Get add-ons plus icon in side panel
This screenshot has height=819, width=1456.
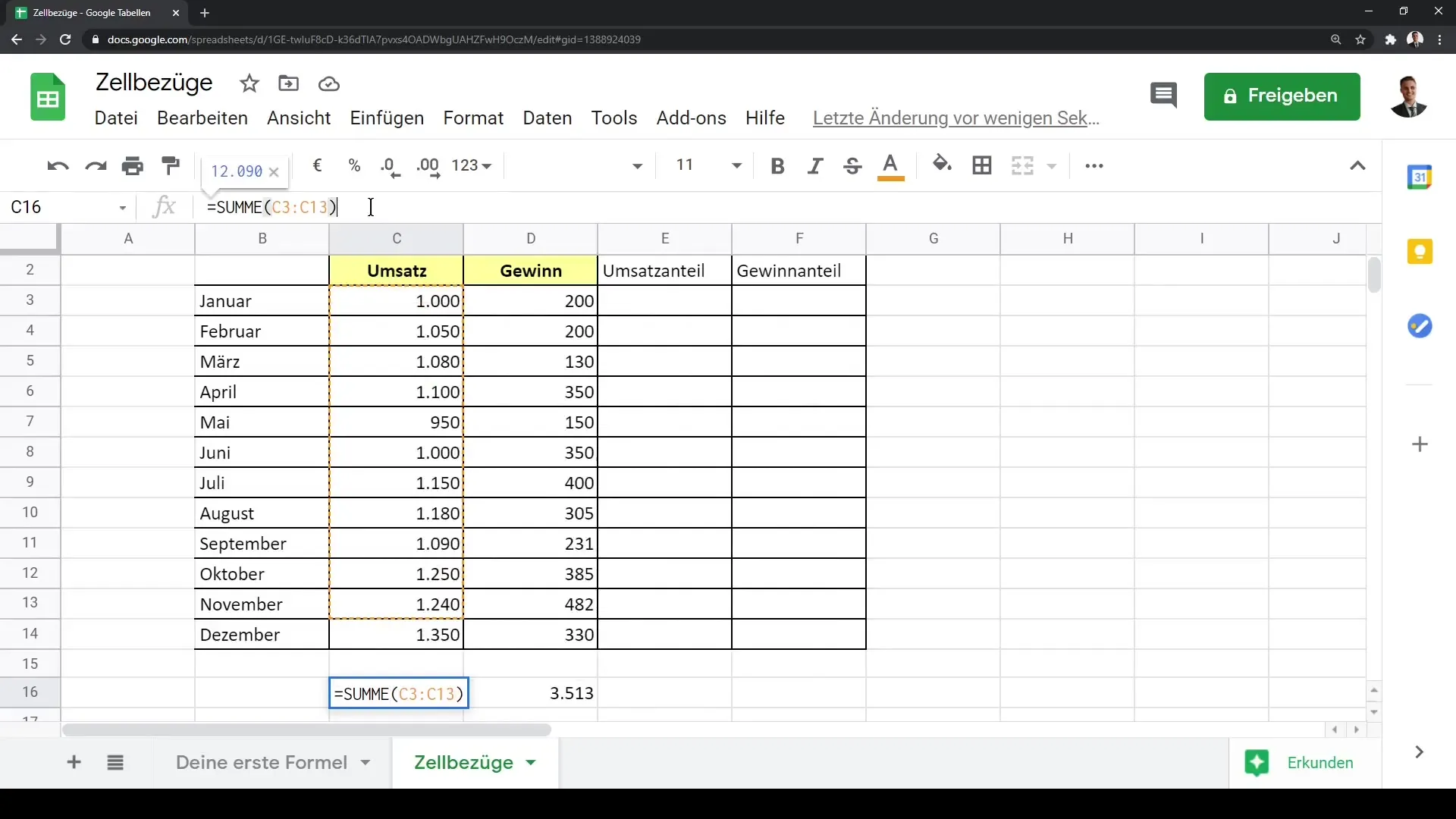1420,444
